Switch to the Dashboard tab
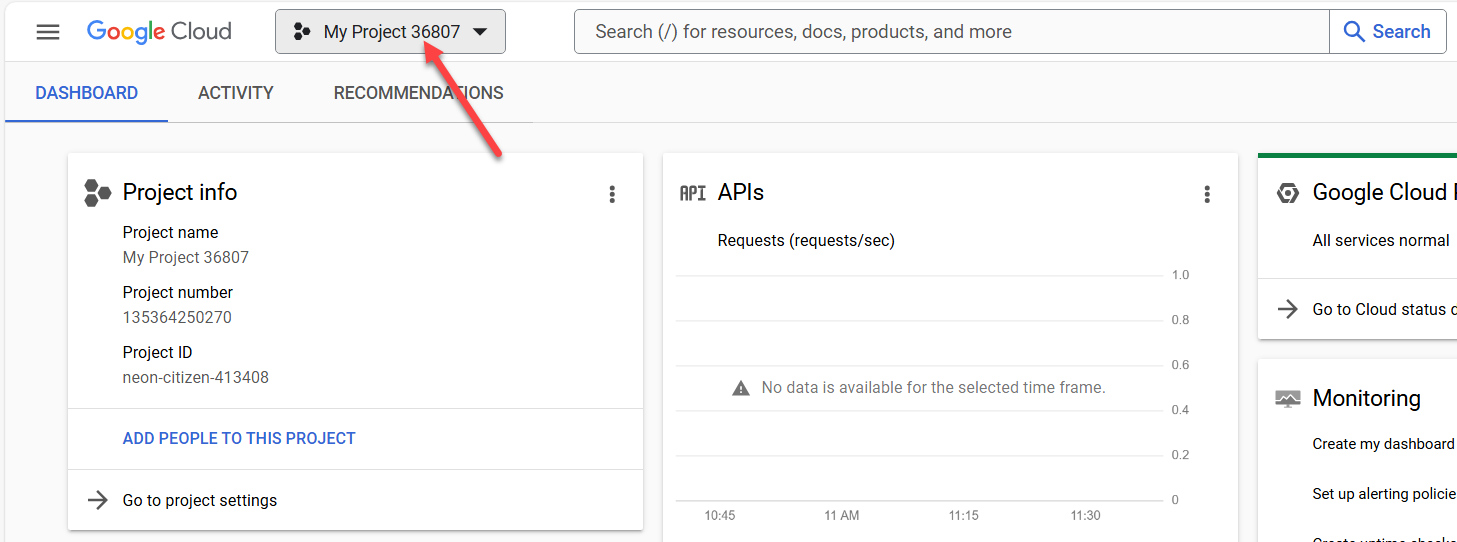 (87, 93)
